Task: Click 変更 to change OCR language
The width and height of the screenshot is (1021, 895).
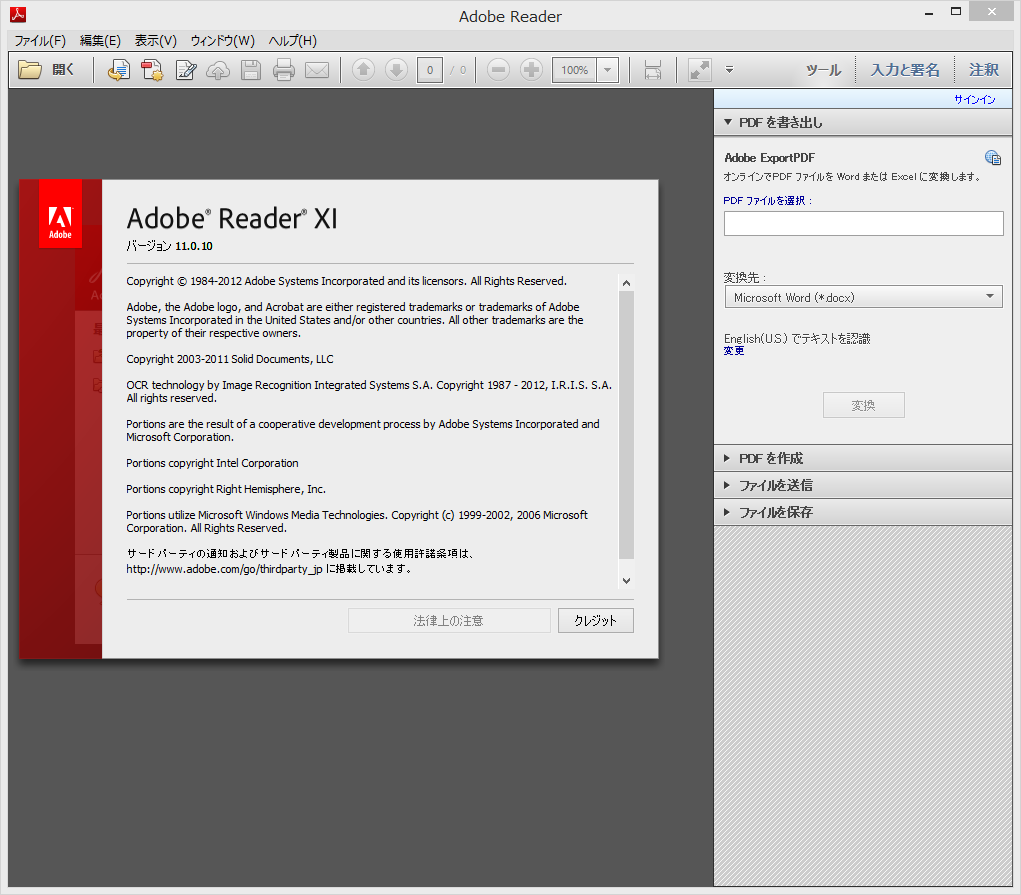Action: pos(733,350)
